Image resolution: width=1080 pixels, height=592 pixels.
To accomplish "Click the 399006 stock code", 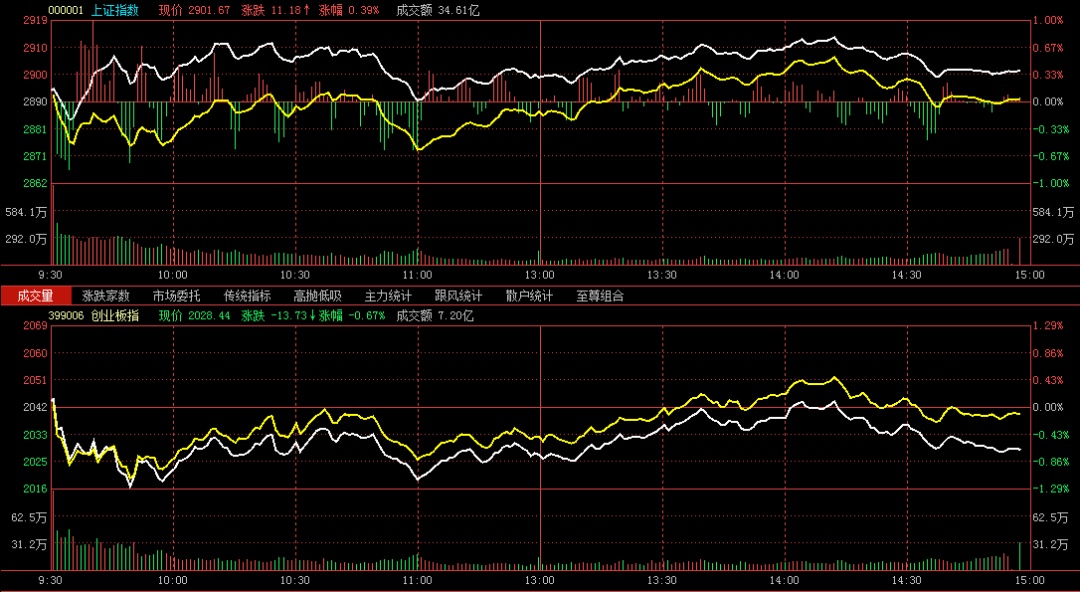I will pos(66,315).
